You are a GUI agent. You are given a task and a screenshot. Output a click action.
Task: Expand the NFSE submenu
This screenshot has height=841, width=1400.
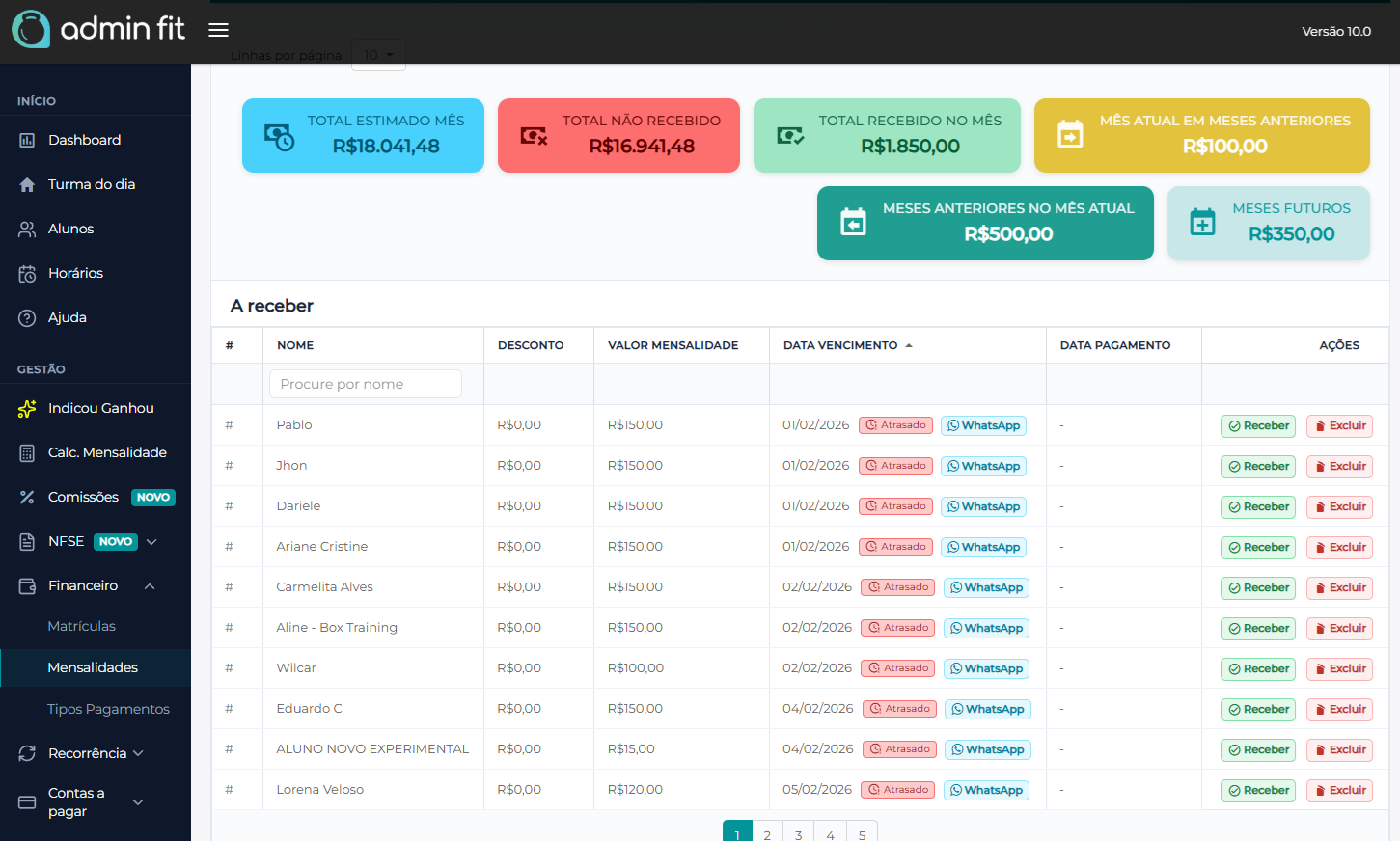[x=151, y=541]
